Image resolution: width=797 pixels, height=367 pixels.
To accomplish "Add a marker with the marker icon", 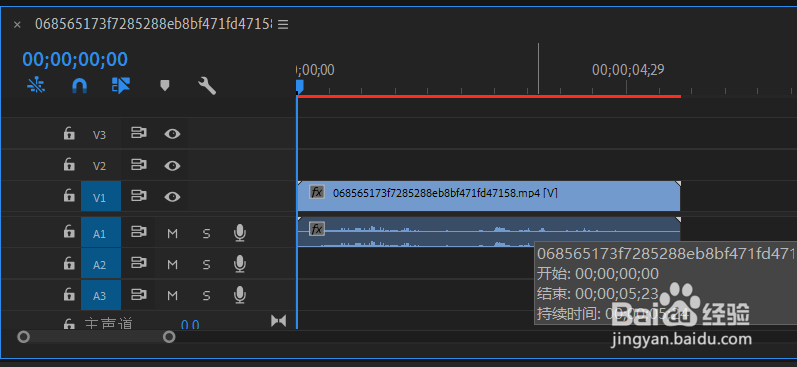I will point(164,85).
